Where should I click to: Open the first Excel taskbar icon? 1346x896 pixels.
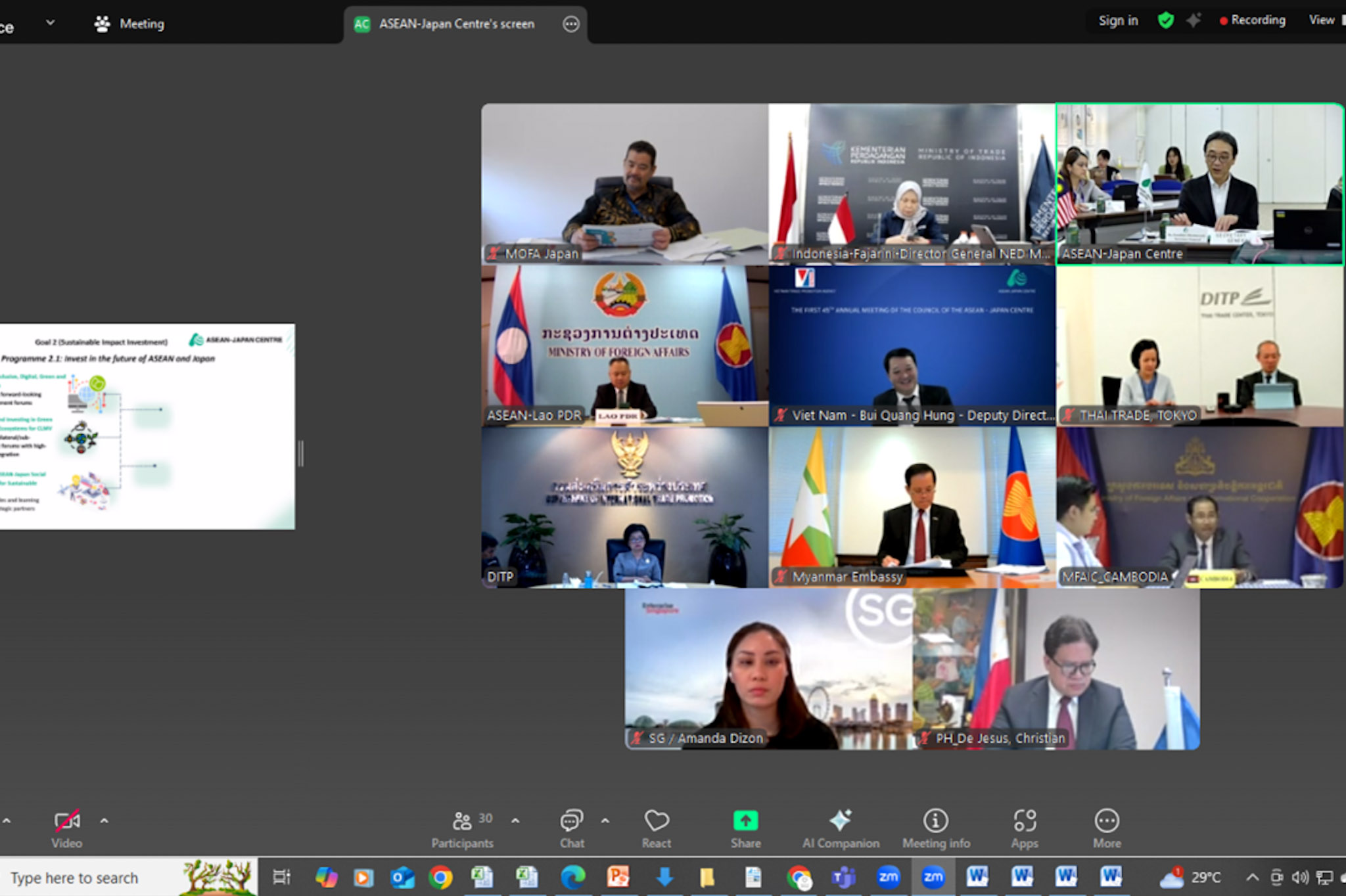tap(482, 877)
